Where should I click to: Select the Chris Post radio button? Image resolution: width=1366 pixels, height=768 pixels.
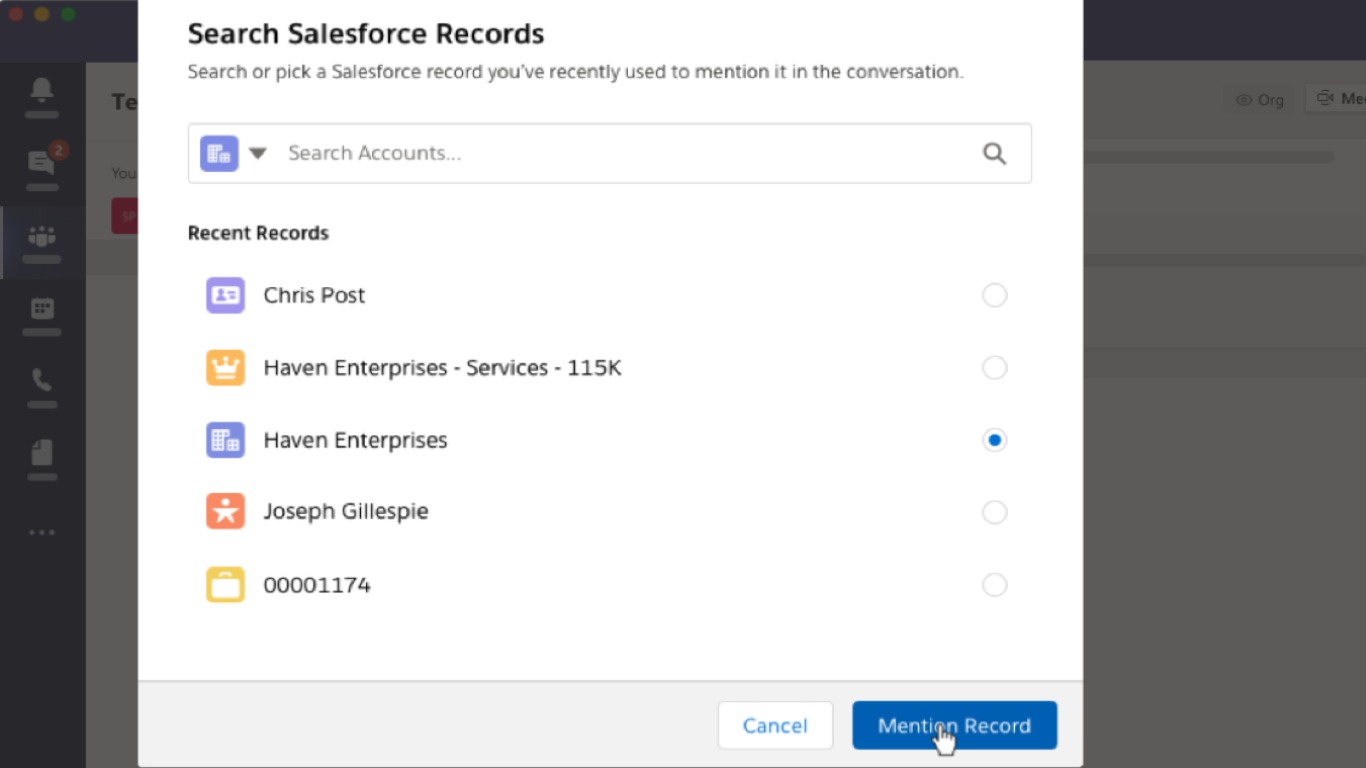(994, 295)
